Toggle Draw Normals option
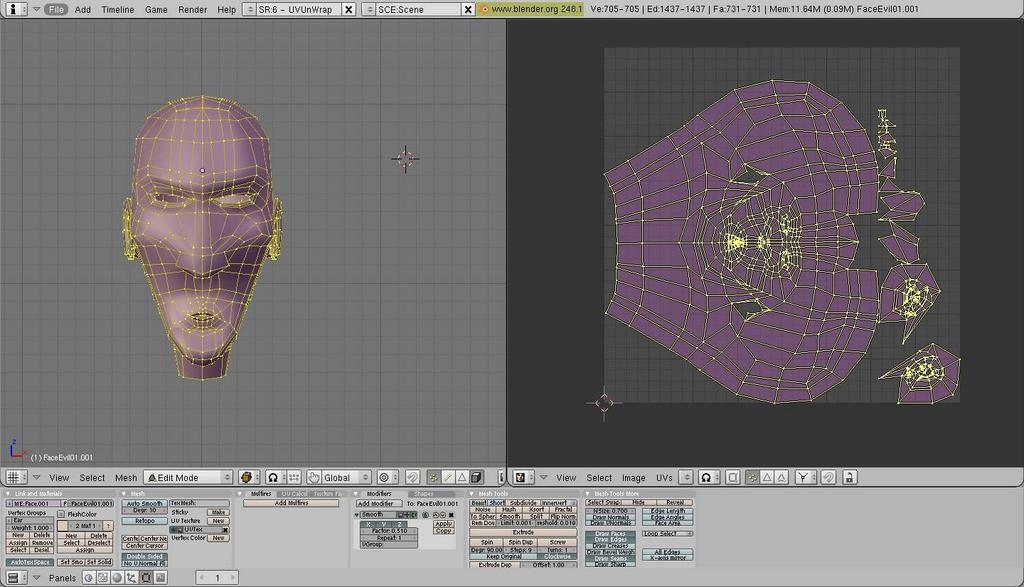Screen dimensions: 1024x587 tap(611, 517)
